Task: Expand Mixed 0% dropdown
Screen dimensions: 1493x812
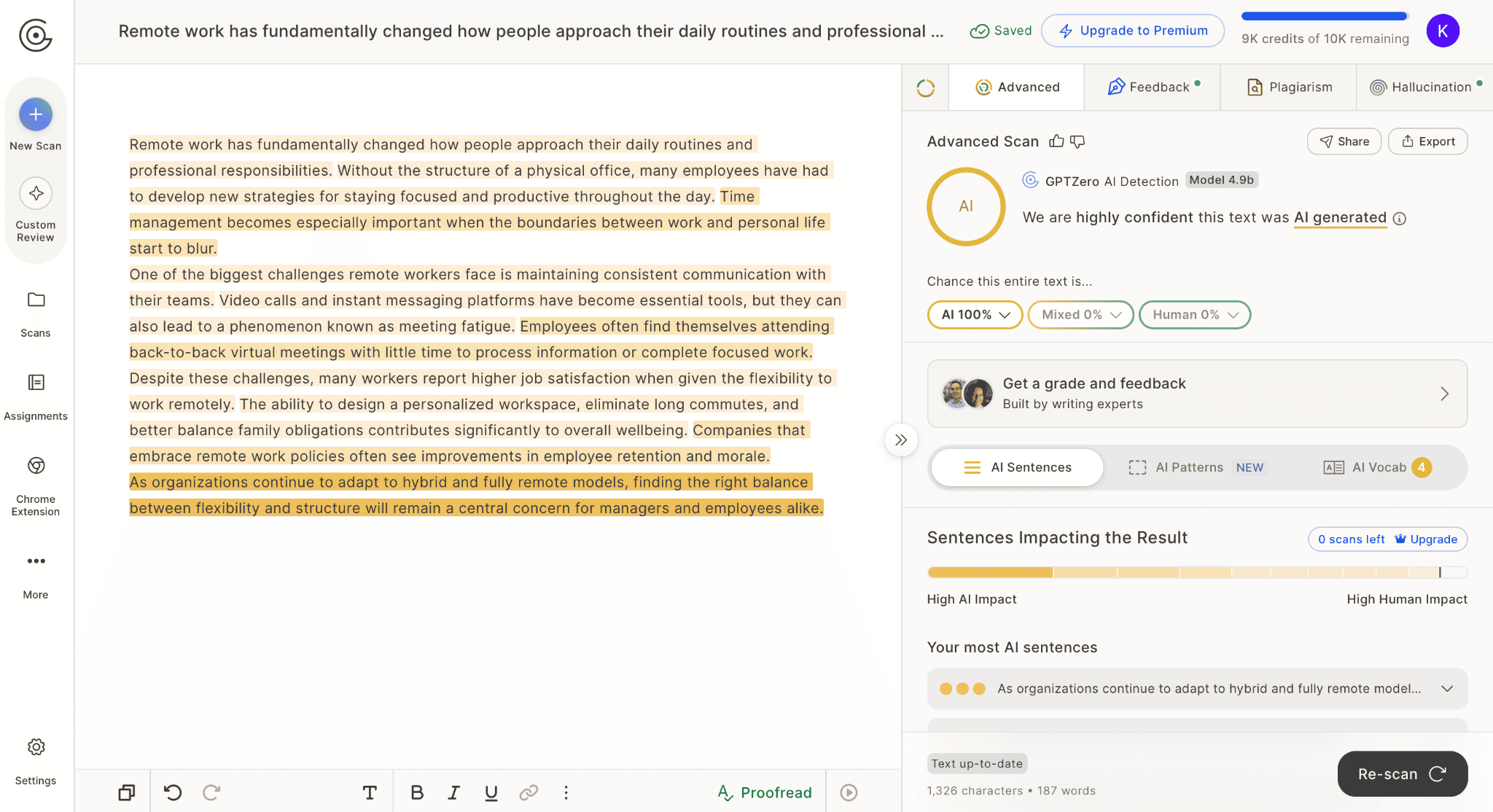Action: tap(1080, 315)
